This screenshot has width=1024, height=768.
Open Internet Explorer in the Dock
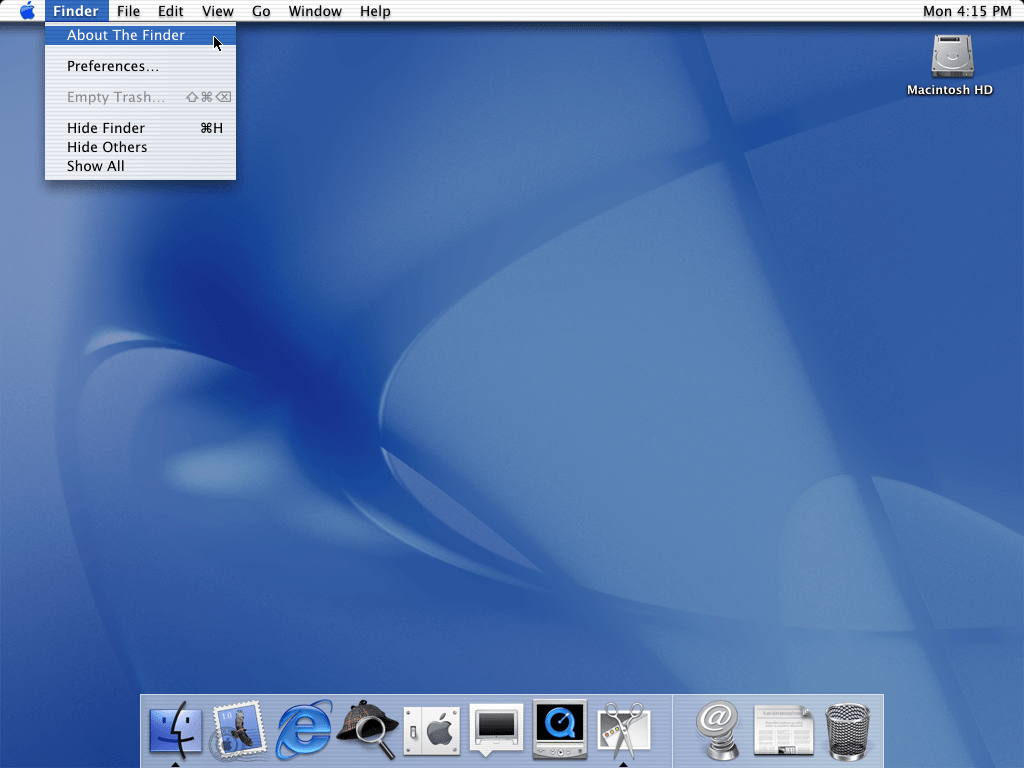304,730
